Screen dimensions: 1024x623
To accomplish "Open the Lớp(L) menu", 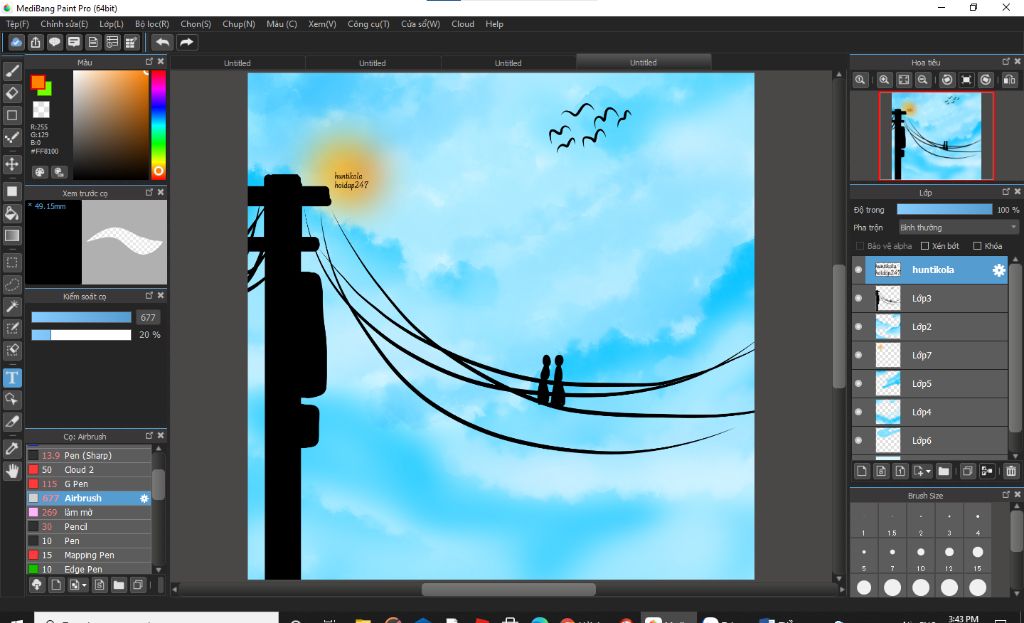I will [111, 24].
